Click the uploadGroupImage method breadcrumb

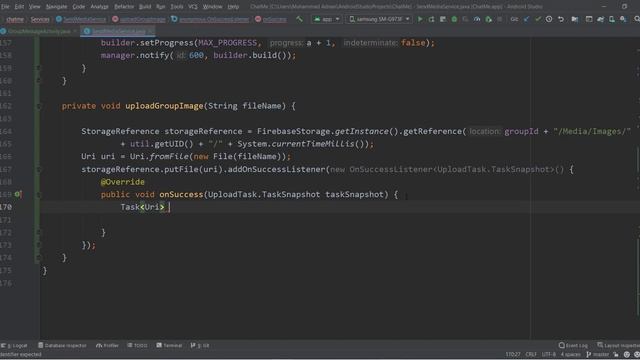[x=139, y=19]
